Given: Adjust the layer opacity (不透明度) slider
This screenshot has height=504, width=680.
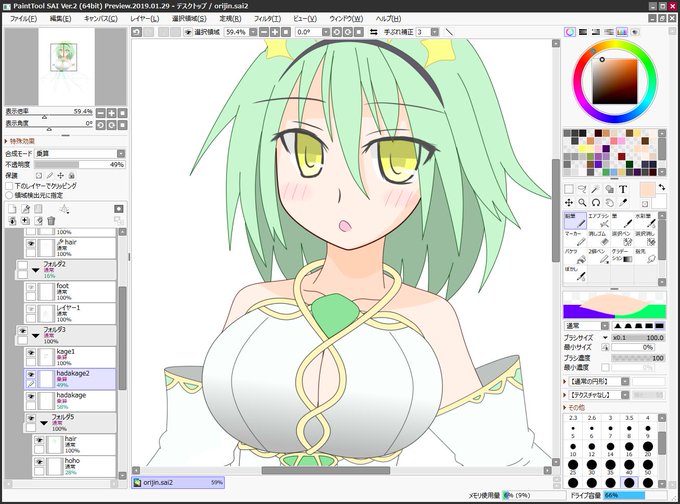Looking at the screenshot, I should pyautogui.click(x=80, y=165).
